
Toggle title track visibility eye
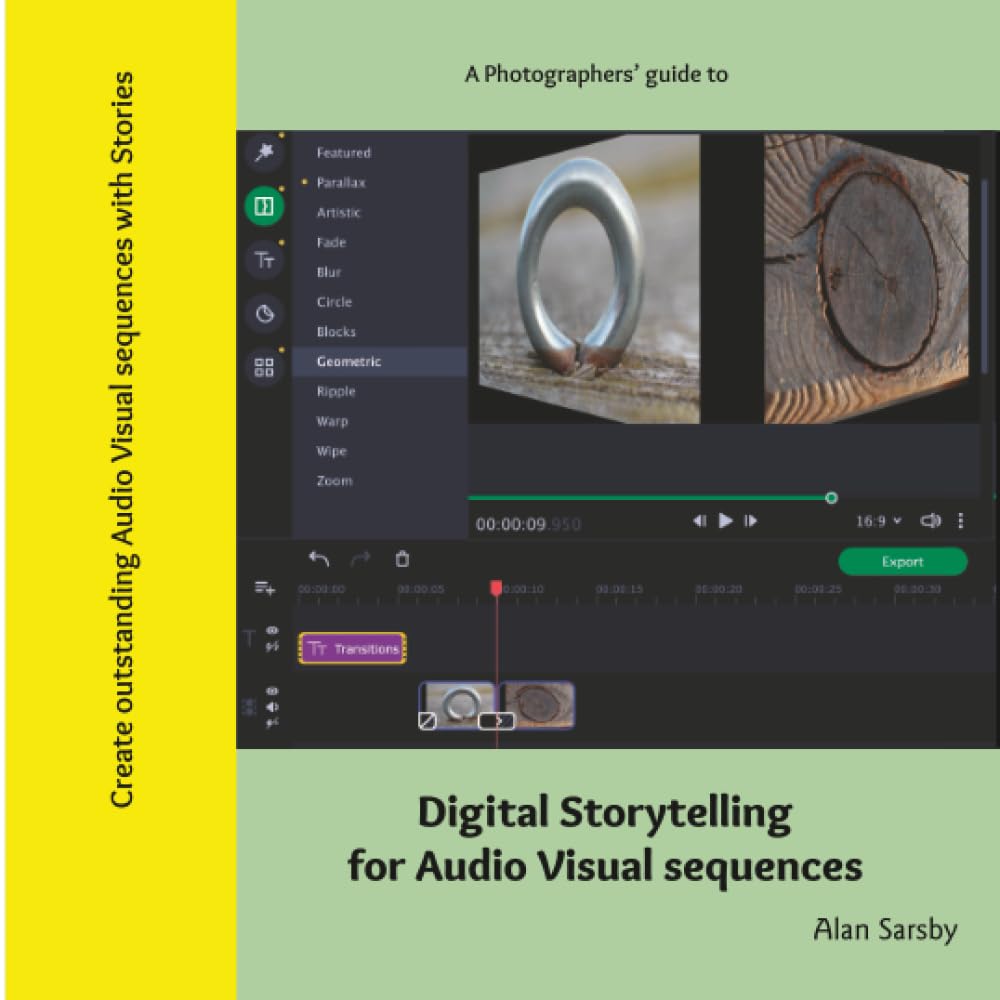click(272, 630)
